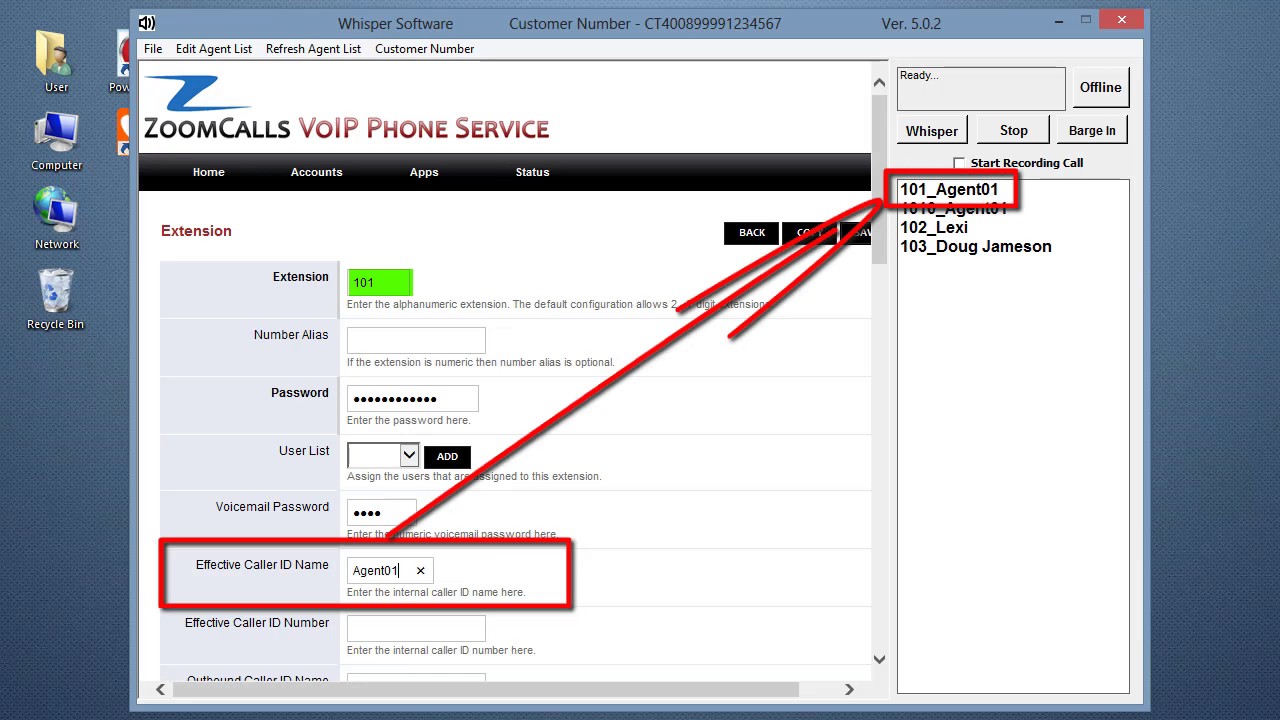
Task: Click the horizontal scrollbar right arrow
Action: [849, 689]
